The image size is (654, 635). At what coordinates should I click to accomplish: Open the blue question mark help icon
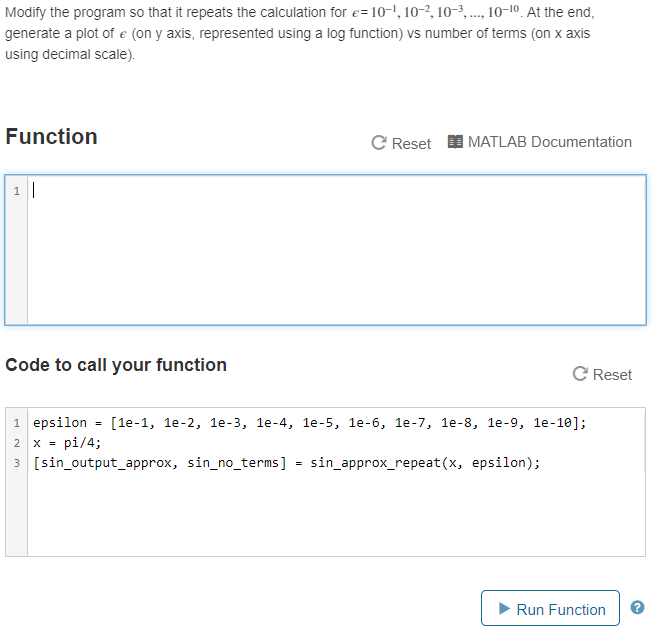click(x=637, y=607)
